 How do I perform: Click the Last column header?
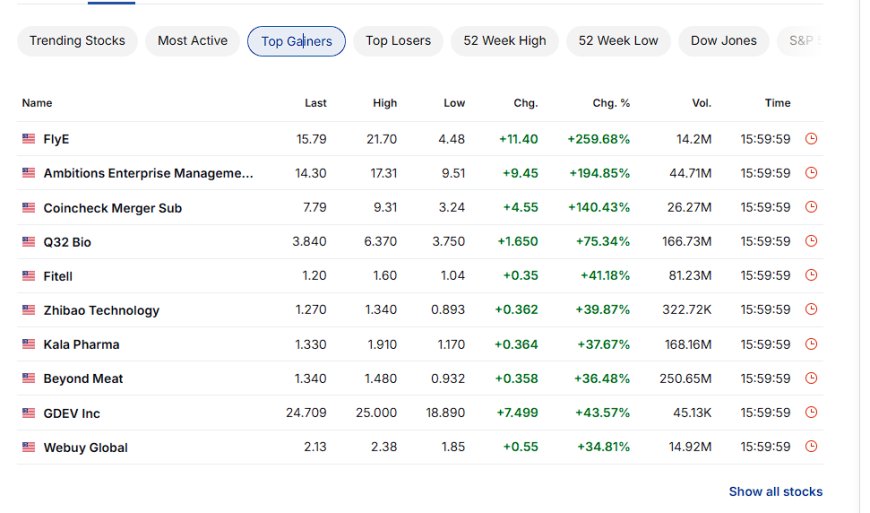(315, 103)
